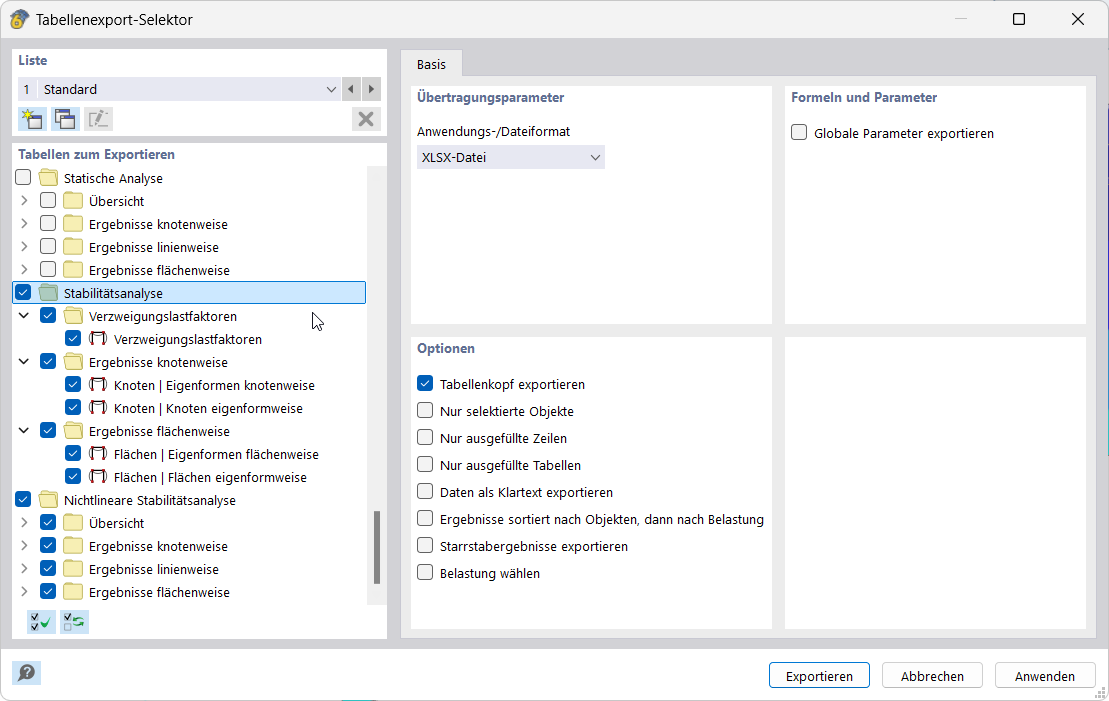Open the XLSX-Datei format dropdown

pos(510,157)
